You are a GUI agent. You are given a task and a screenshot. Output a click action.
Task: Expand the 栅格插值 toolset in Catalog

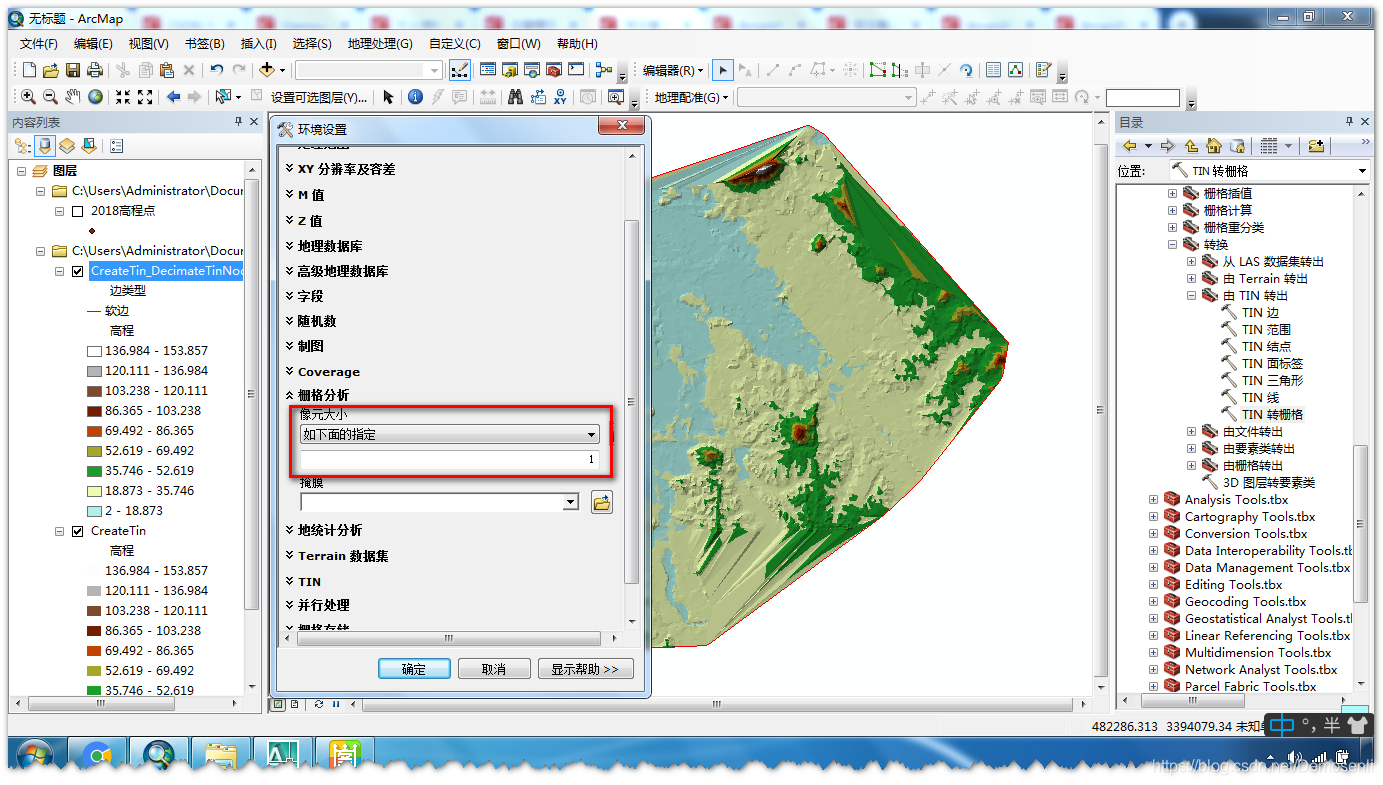pos(1172,194)
